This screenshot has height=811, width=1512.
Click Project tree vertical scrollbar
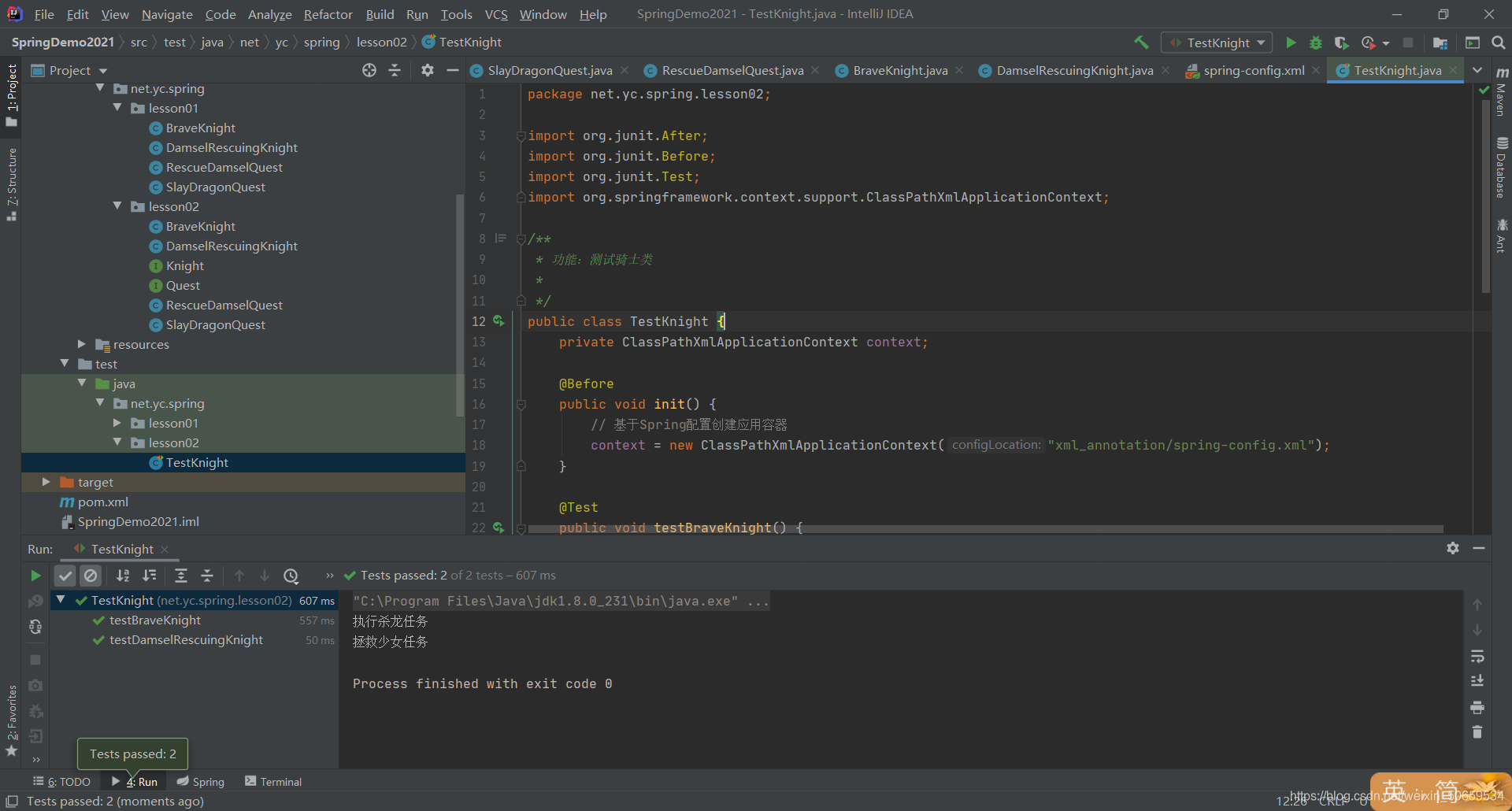point(459,304)
